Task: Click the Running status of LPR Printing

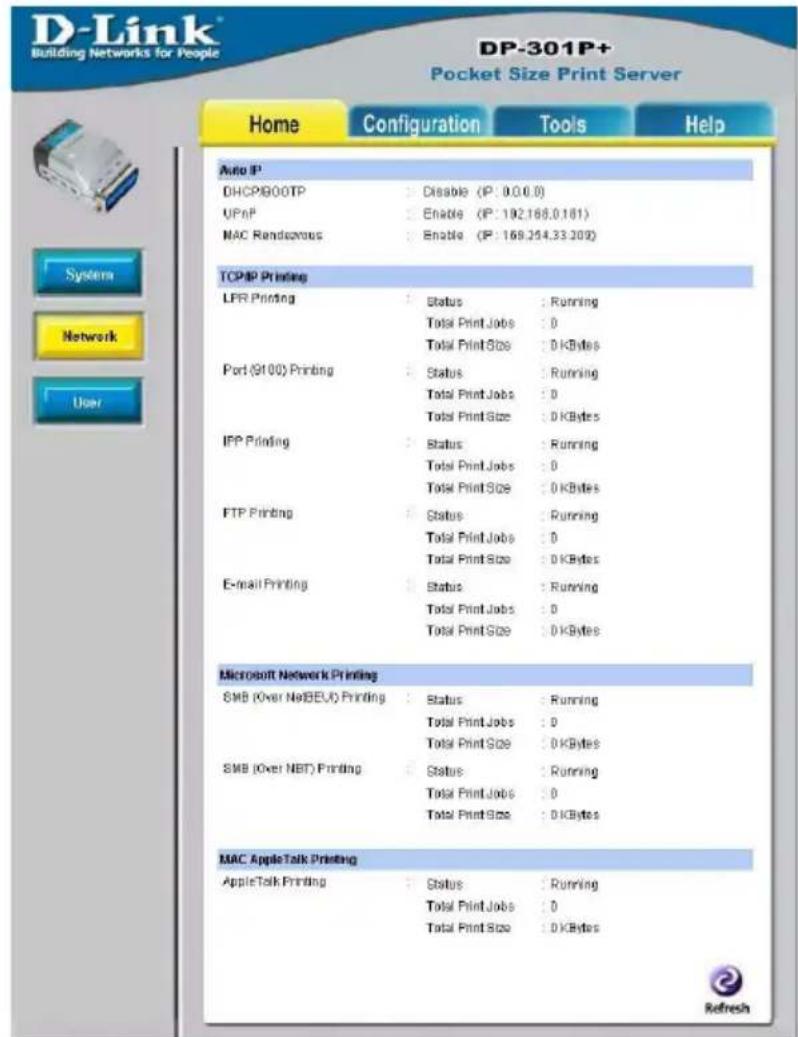Action: [x=574, y=302]
